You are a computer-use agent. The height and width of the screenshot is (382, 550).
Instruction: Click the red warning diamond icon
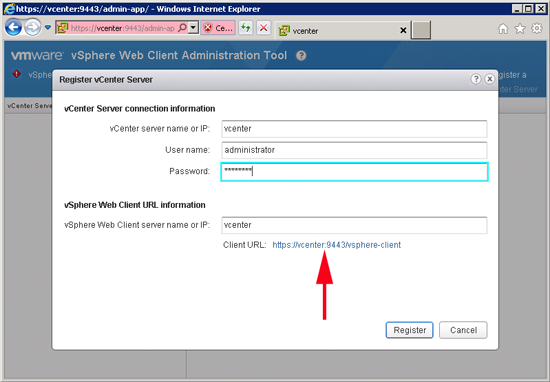pos(16,74)
